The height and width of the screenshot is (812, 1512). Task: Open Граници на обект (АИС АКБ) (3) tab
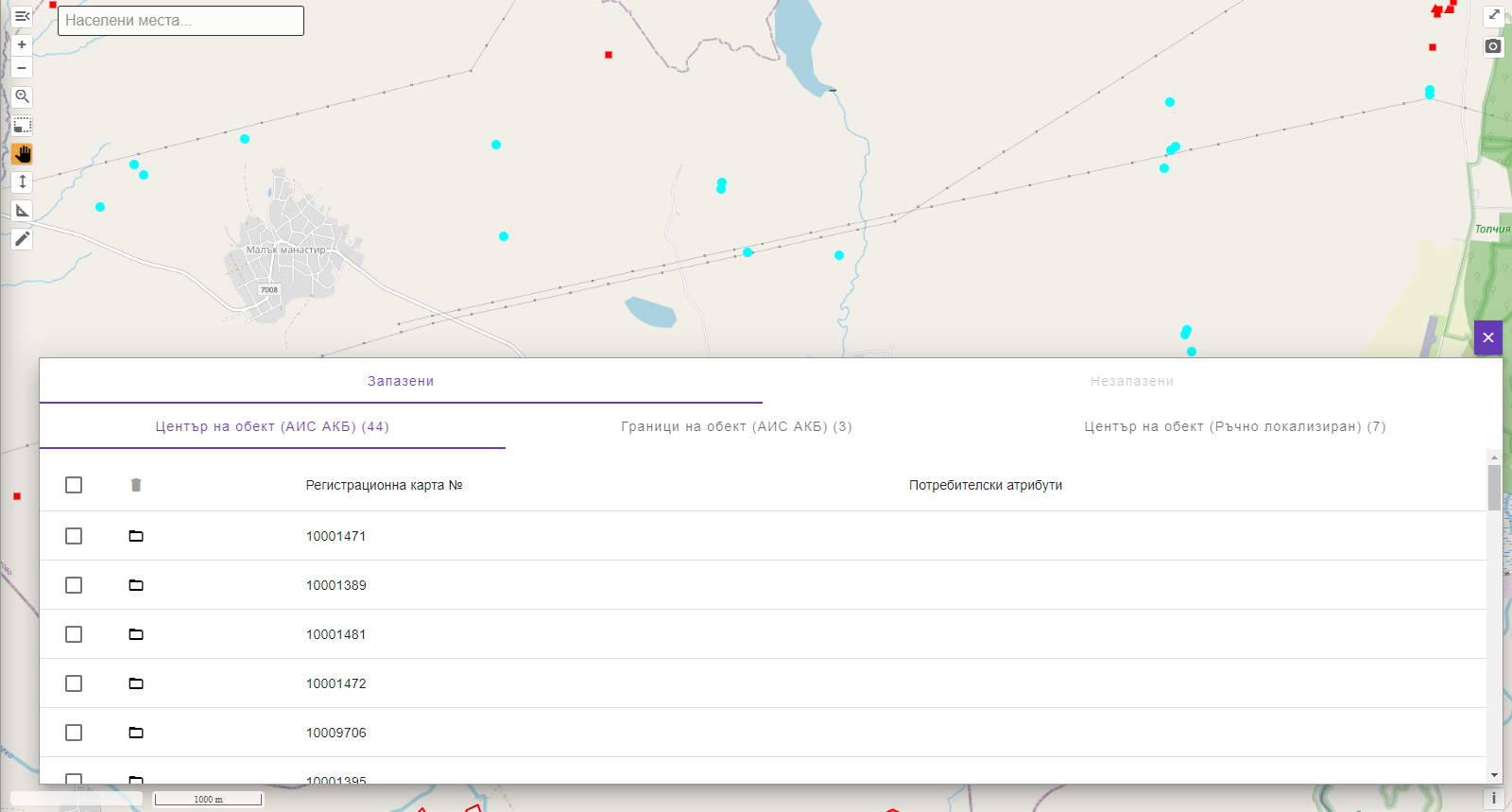[x=736, y=426]
